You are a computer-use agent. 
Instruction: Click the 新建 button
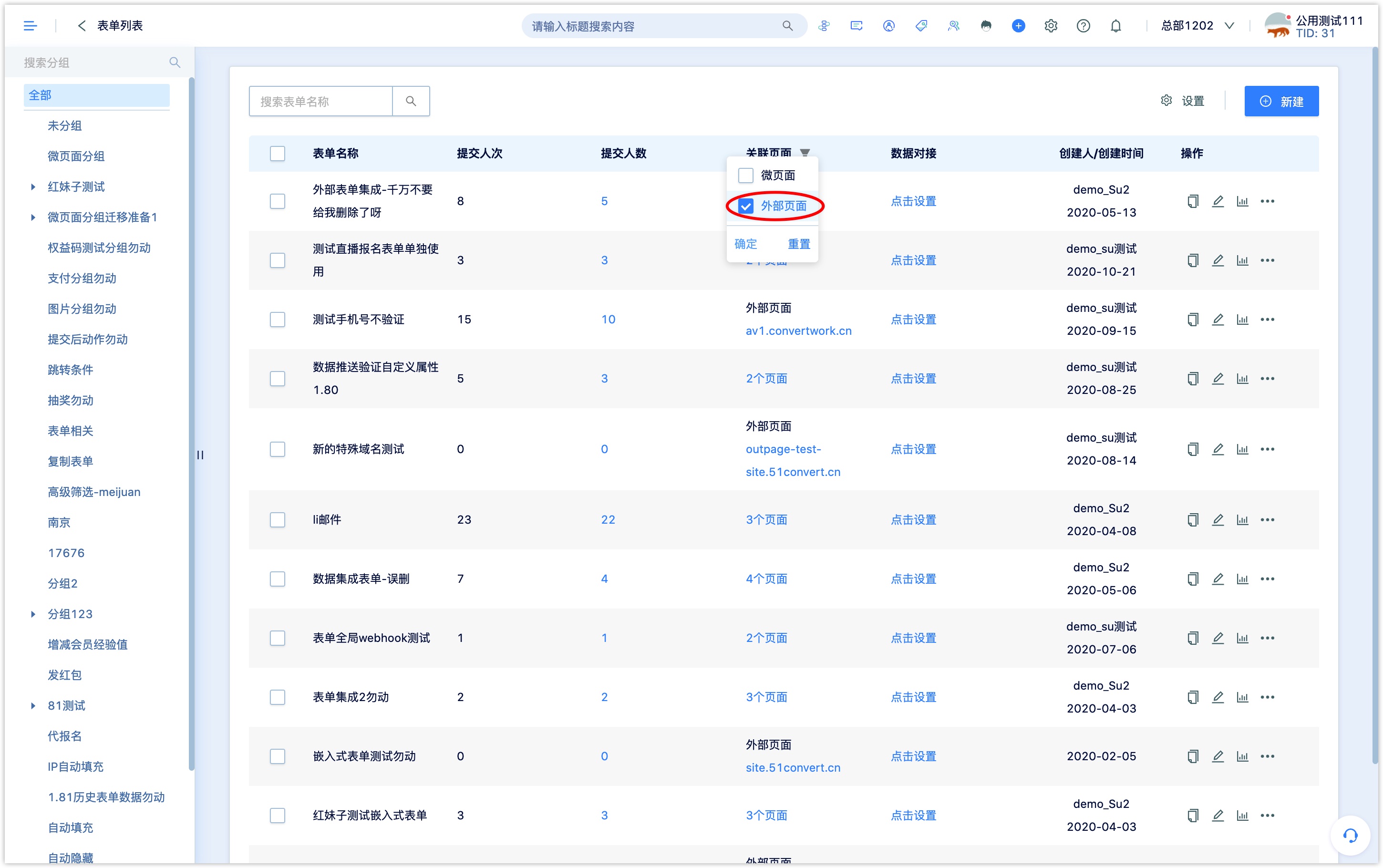click(1281, 101)
